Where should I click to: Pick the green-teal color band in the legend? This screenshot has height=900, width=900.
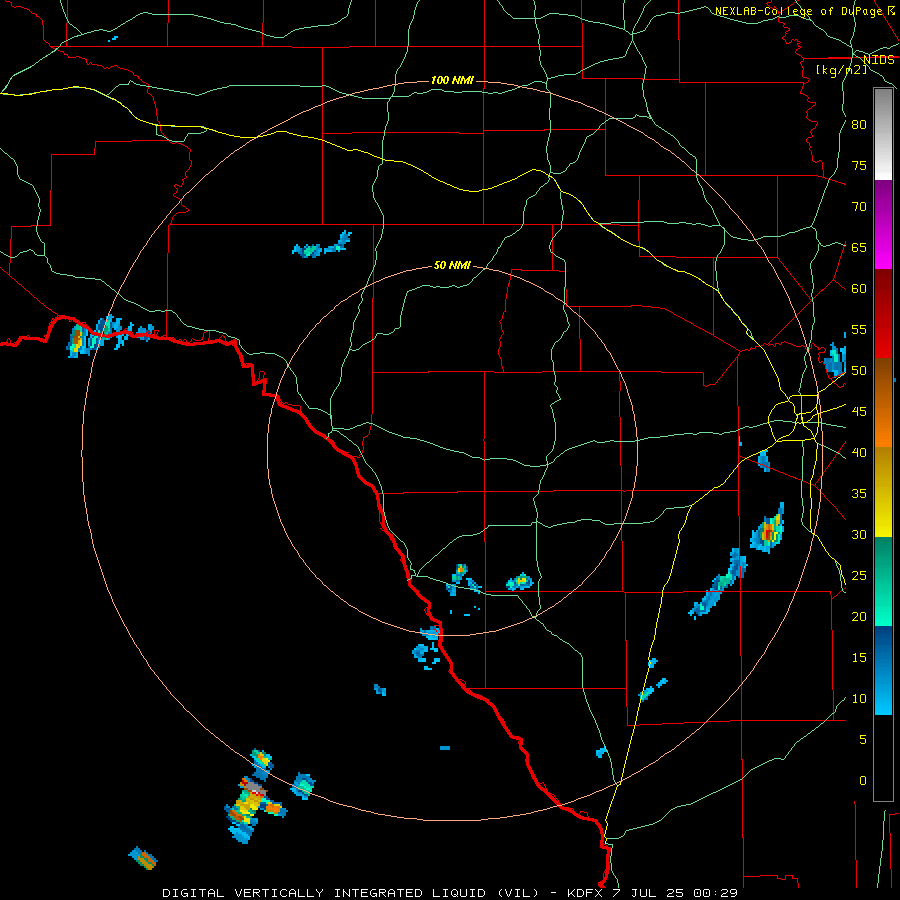click(883, 581)
